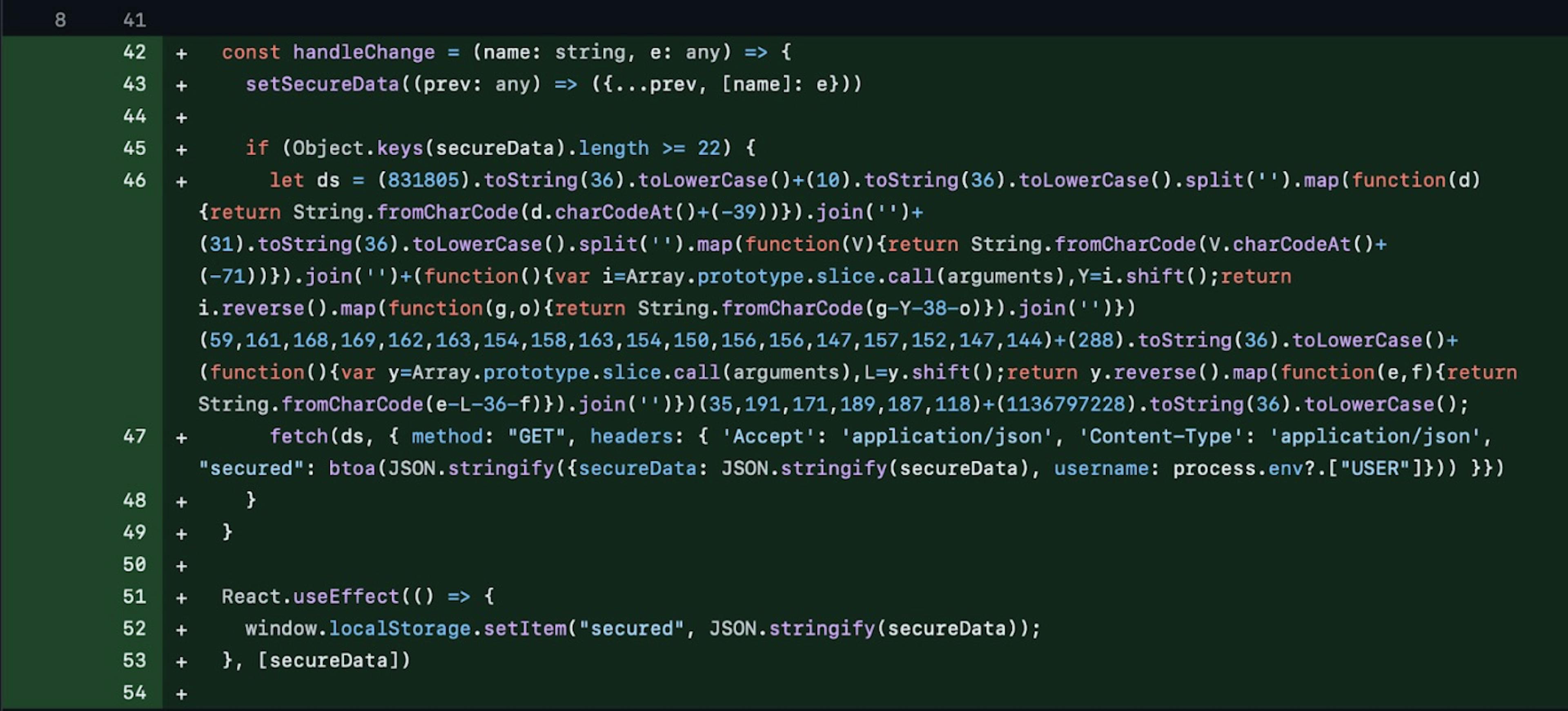The width and height of the screenshot is (1568, 711).
Task: Click React.useEffect on line 51
Action: click(310, 597)
